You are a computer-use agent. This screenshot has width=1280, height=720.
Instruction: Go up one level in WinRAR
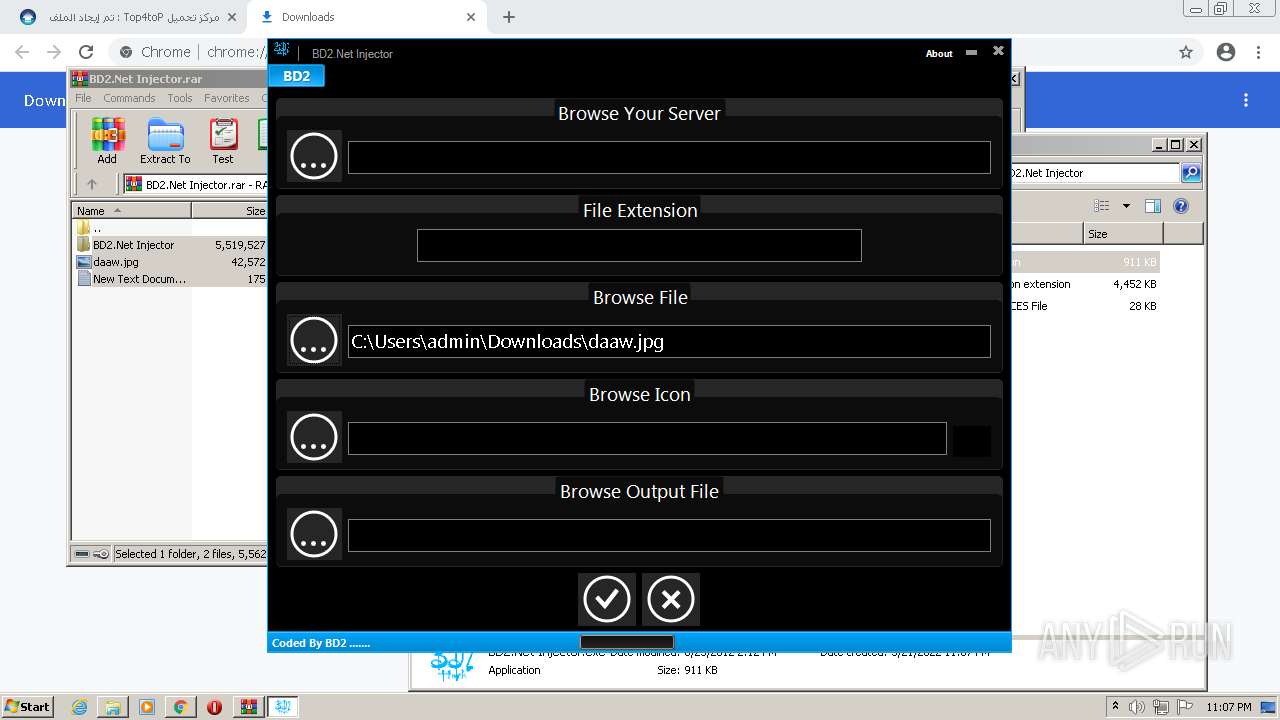point(92,184)
